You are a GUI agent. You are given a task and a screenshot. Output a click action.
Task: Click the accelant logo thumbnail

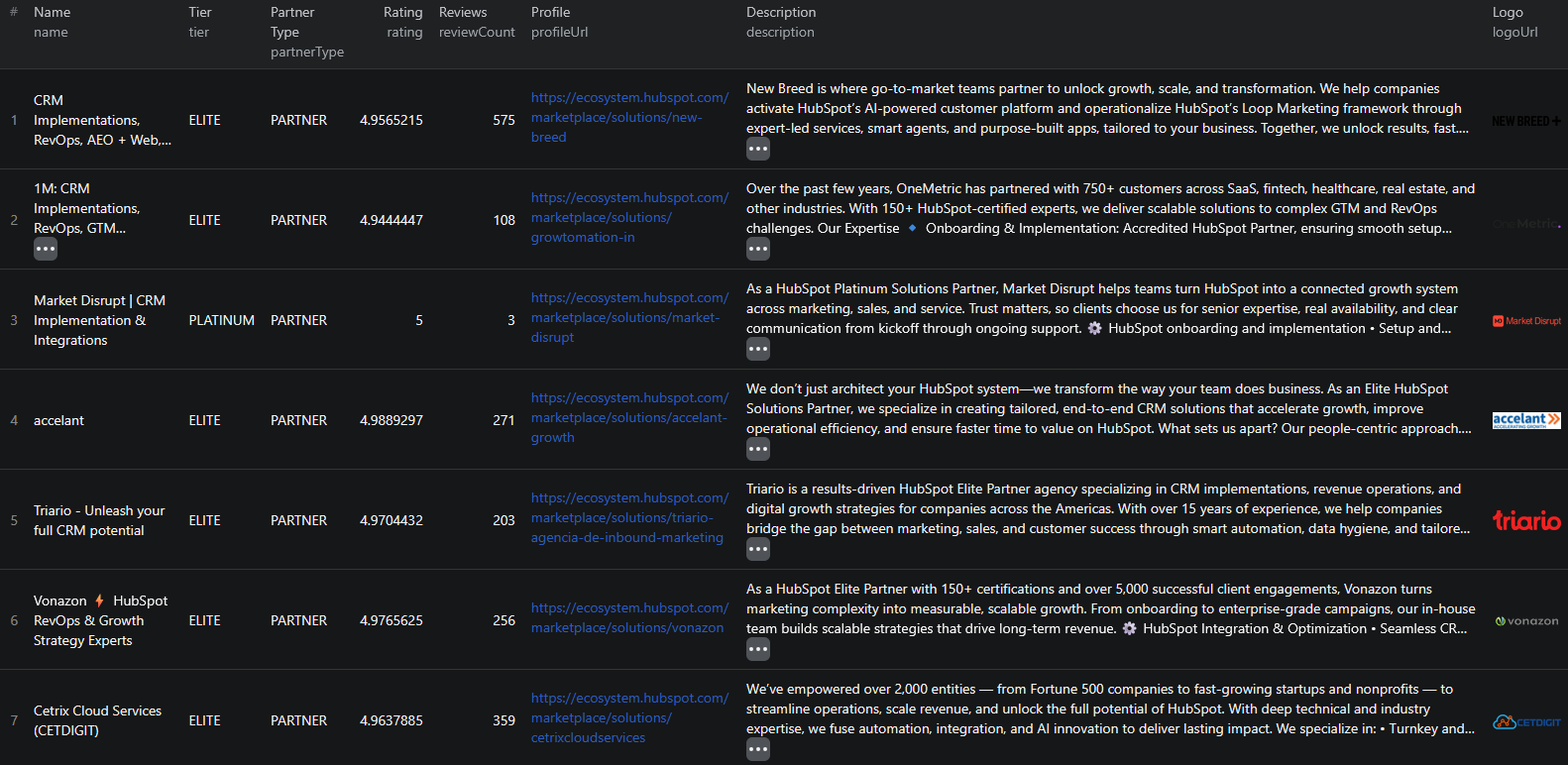click(1525, 420)
